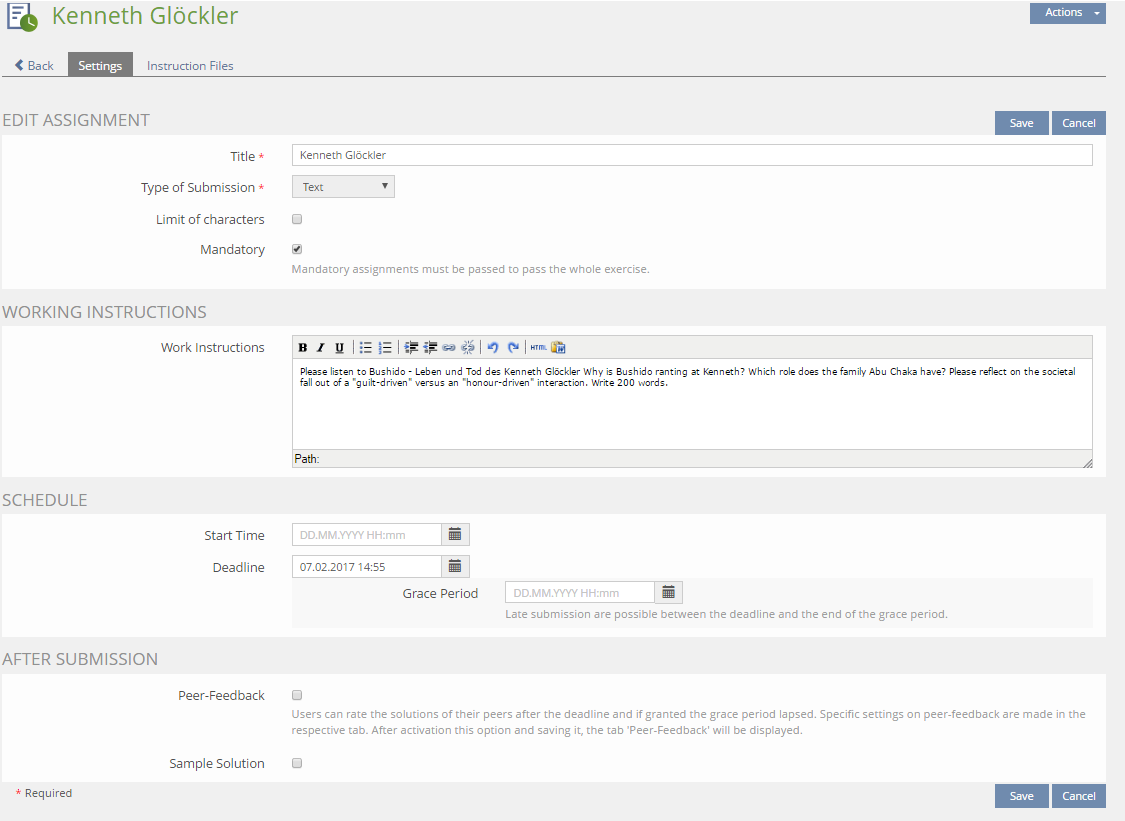Screen dimensions: 1125x821
Task: Undo the last edit in the editor
Action: tap(493, 348)
